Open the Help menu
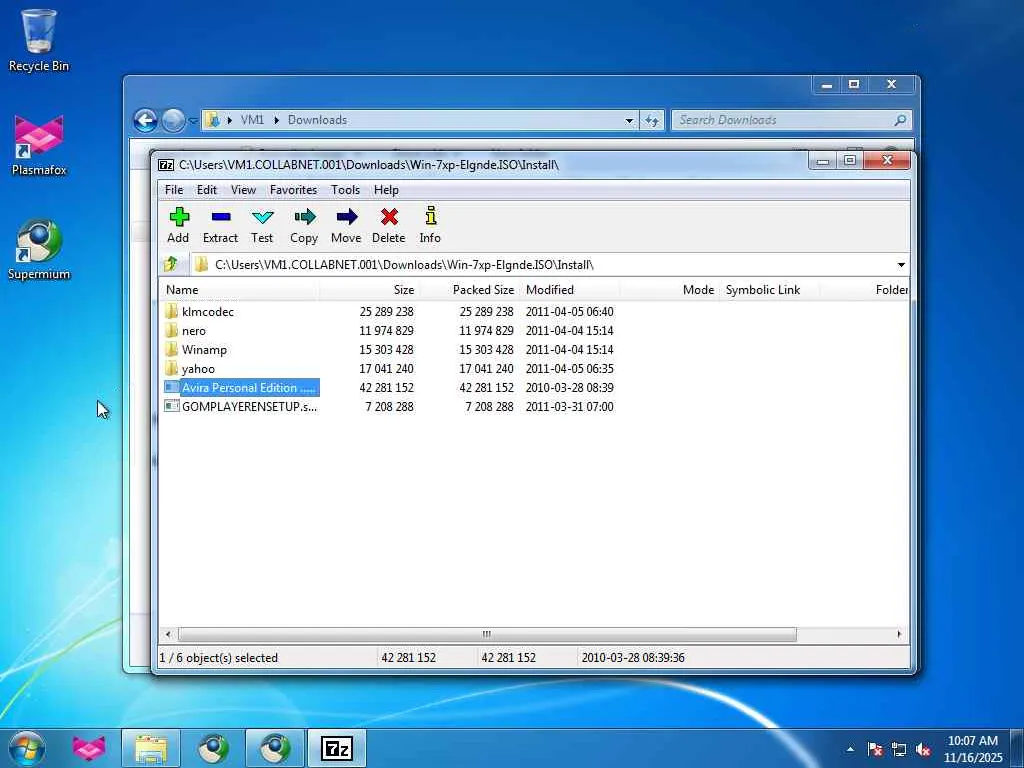1024x768 pixels. click(386, 189)
